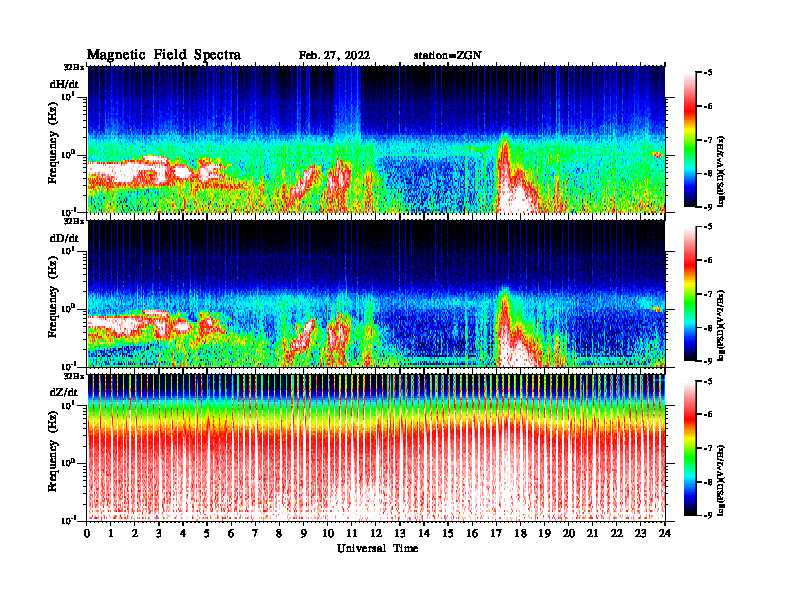Click the "station=ZGN" label

point(448,56)
